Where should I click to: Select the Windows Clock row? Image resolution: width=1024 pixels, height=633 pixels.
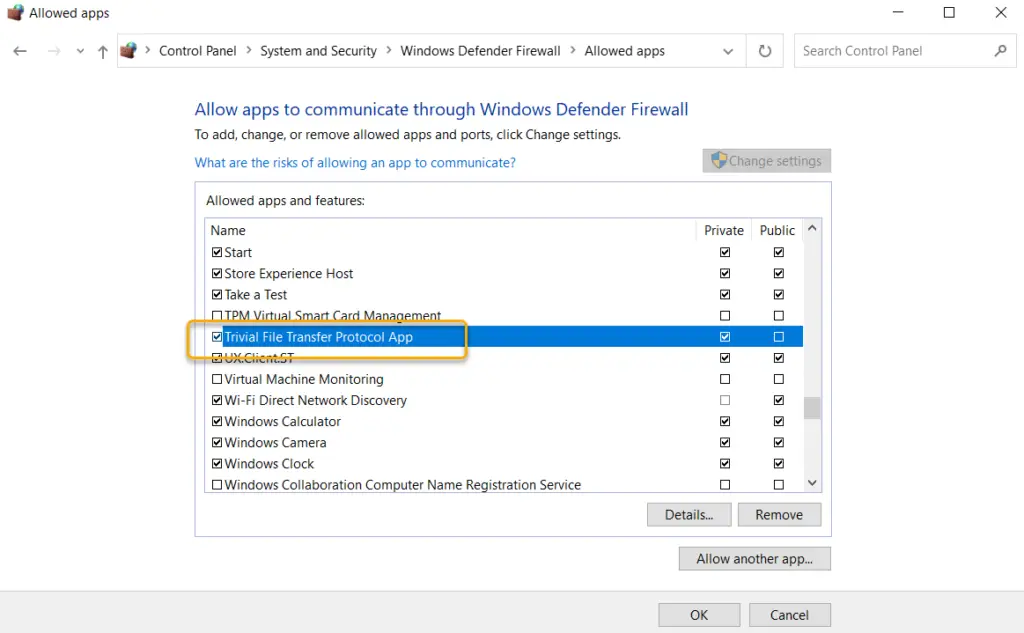[x=504, y=464]
